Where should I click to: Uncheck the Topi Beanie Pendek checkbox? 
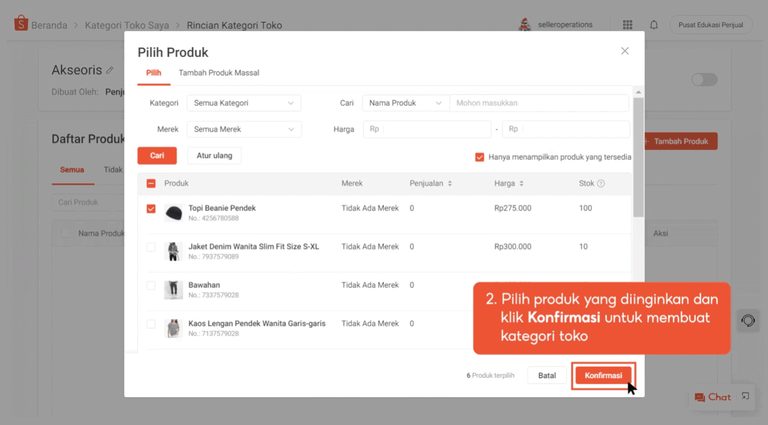tap(151, 209)
